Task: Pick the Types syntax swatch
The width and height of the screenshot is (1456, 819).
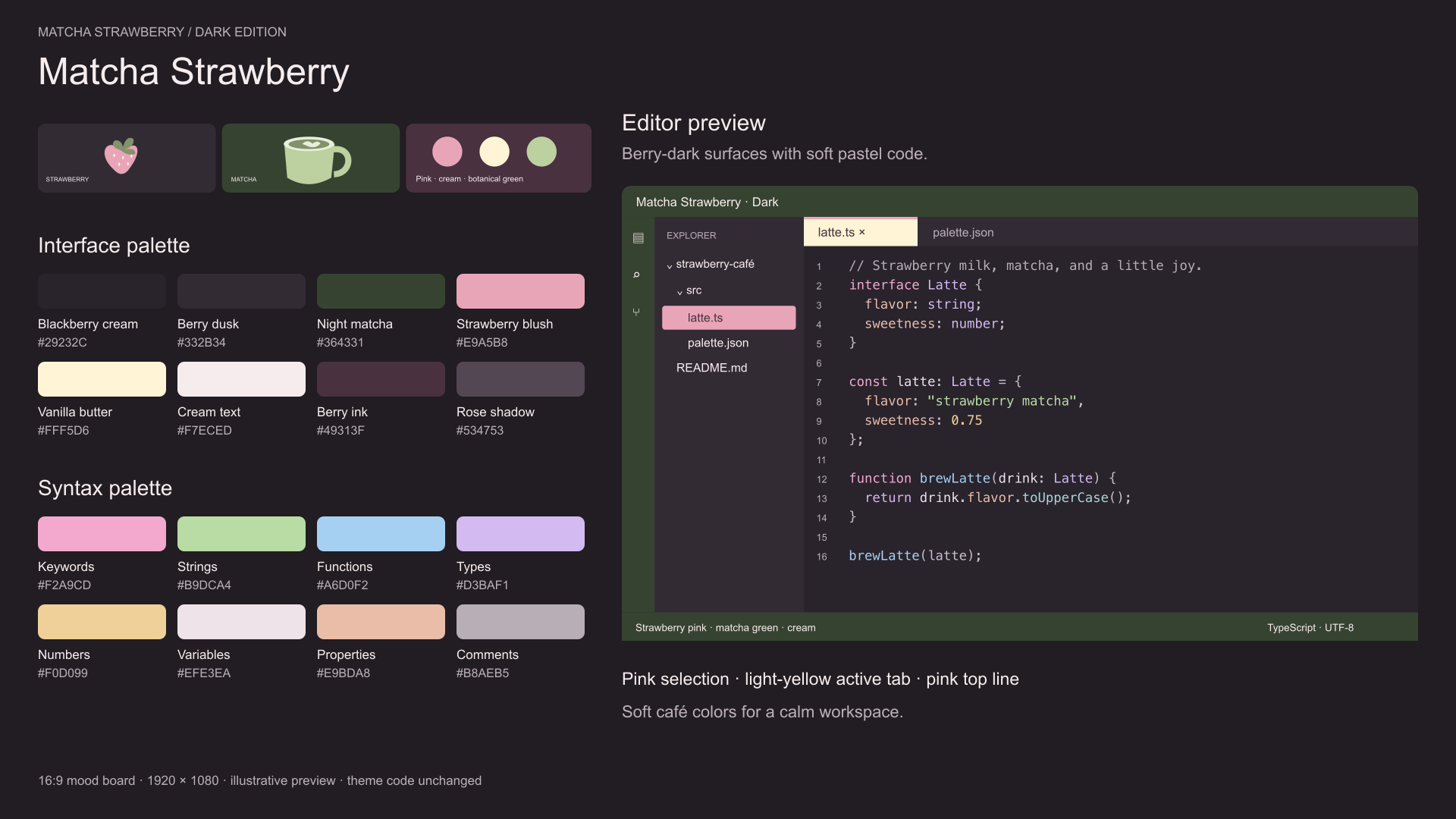Action: point(520,534)
